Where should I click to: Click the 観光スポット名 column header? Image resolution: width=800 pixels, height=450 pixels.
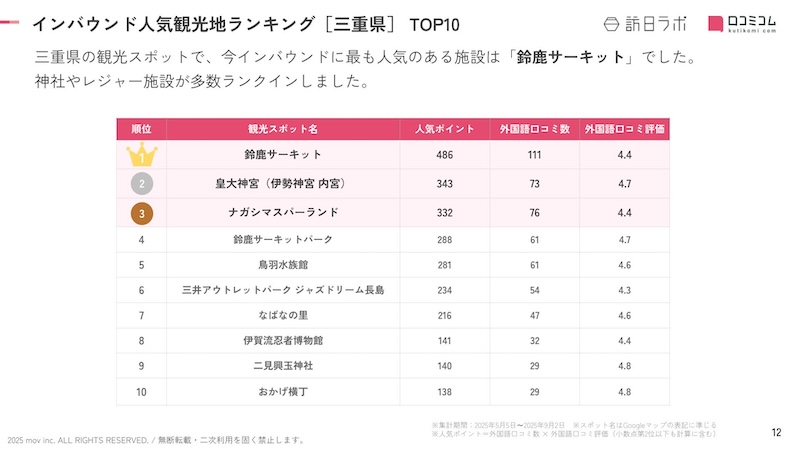pyautogui.click(x=283, y=129)
